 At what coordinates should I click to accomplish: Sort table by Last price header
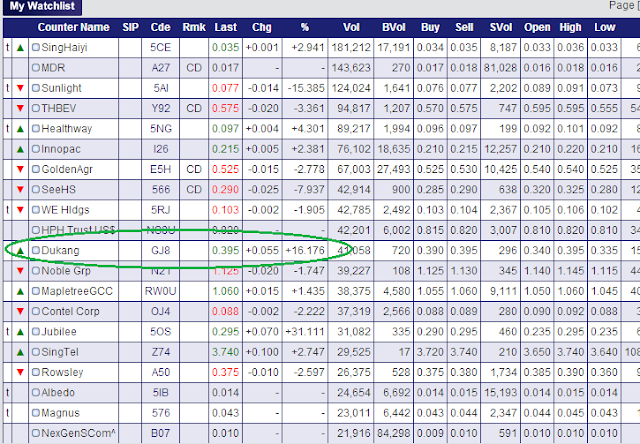[x=226, y=27]
